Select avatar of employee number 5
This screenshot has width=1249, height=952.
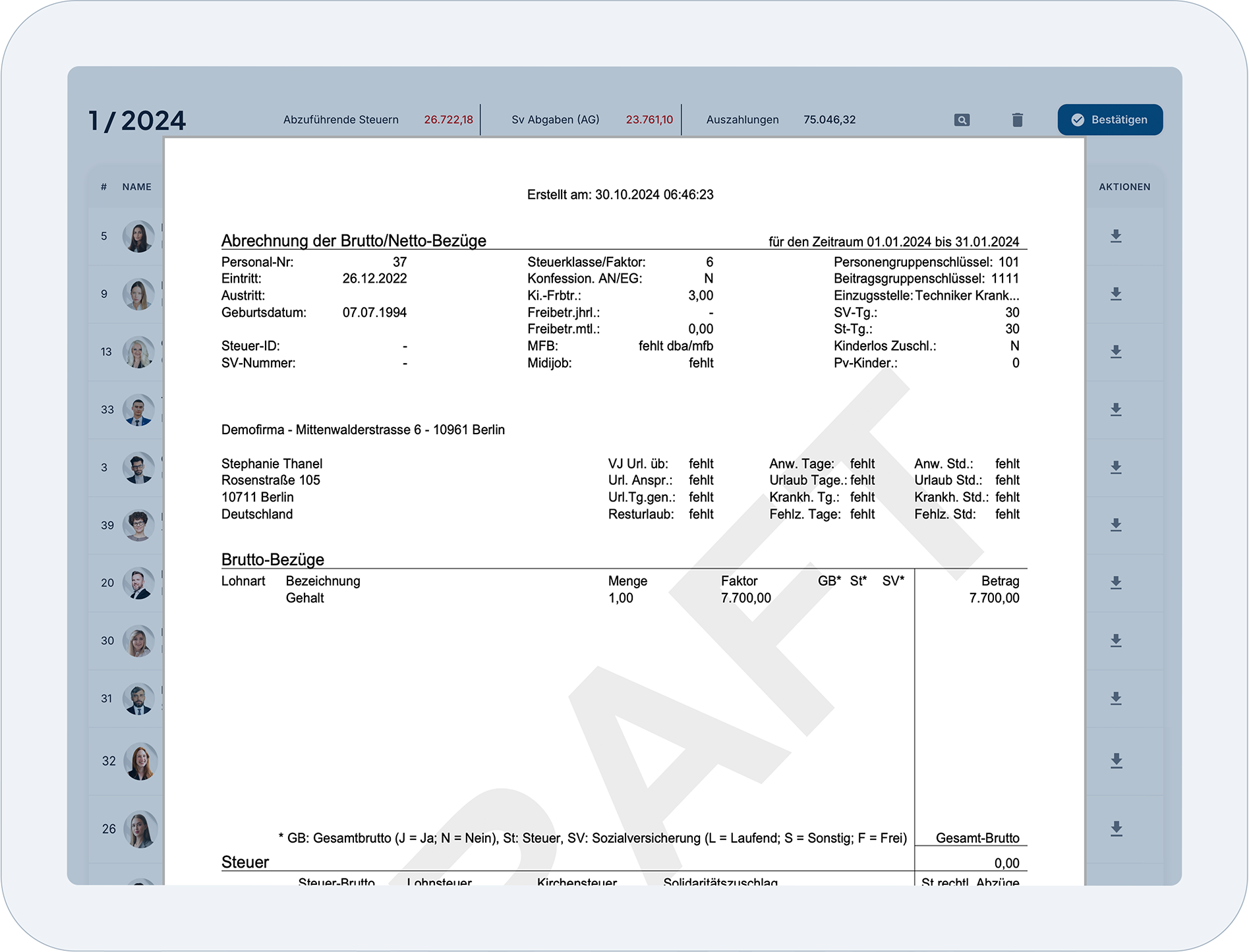[138, 237]
